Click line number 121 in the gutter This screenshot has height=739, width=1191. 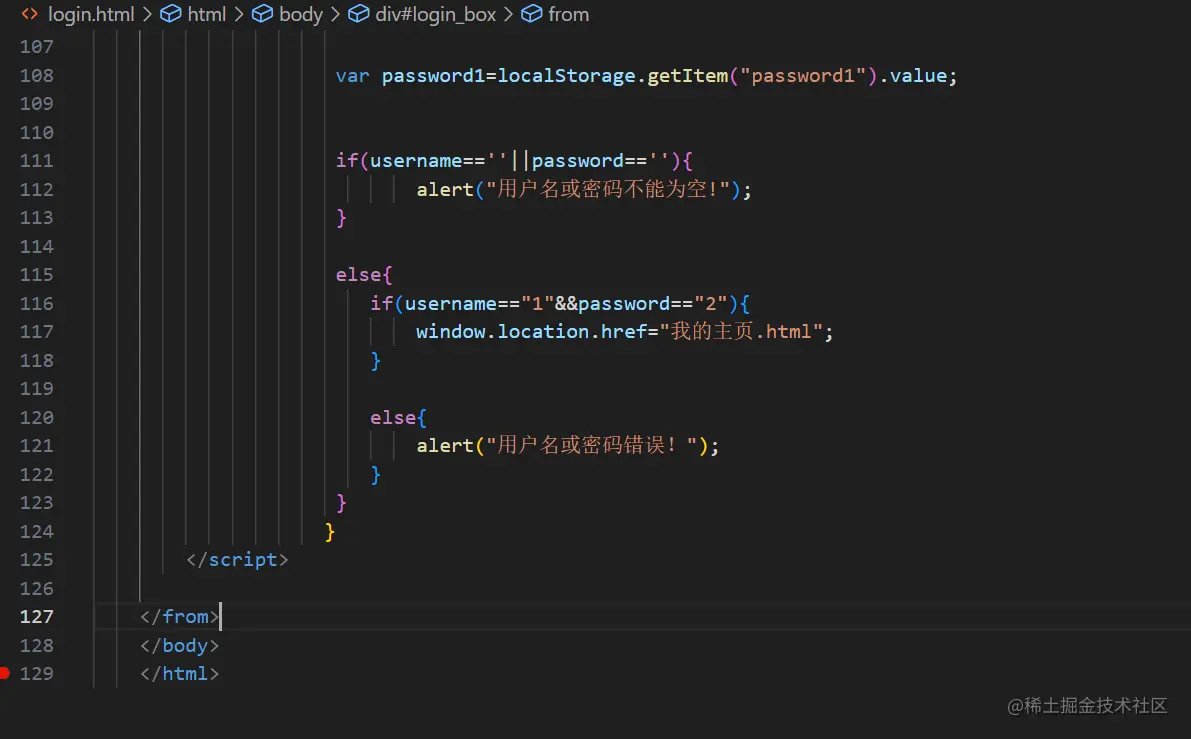36,446
